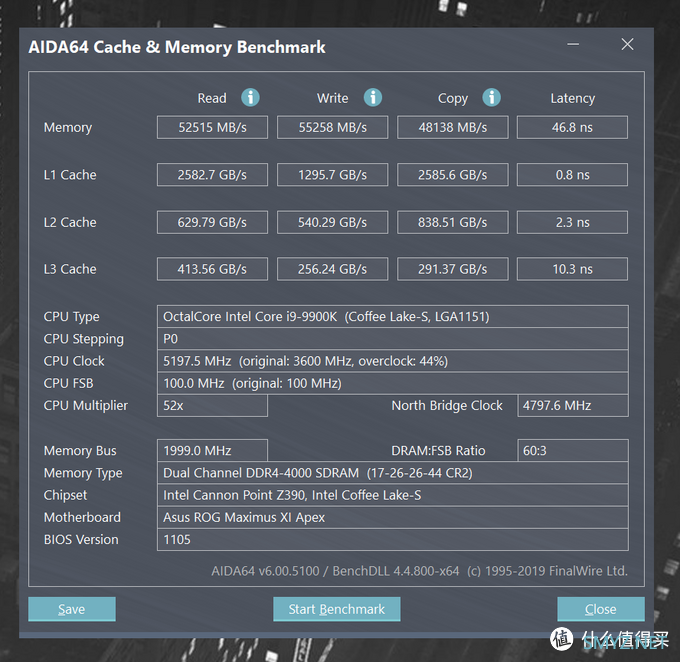Click Memory Bus field 1999.0 MHz

(x=212, y=451)
